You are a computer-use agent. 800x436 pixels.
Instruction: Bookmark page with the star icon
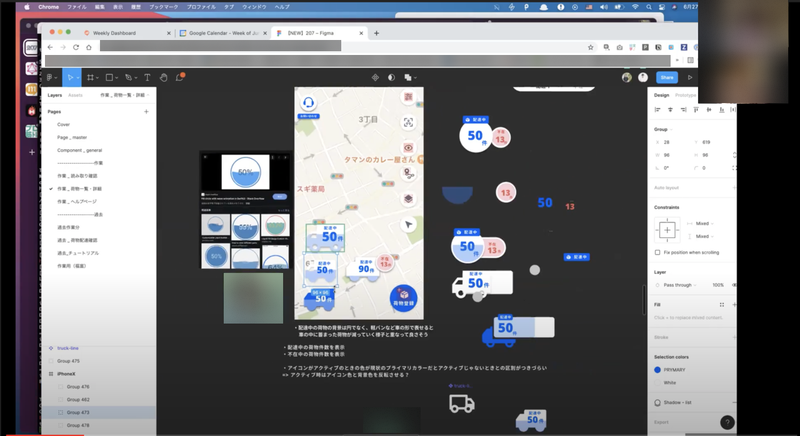click(591, 47)
